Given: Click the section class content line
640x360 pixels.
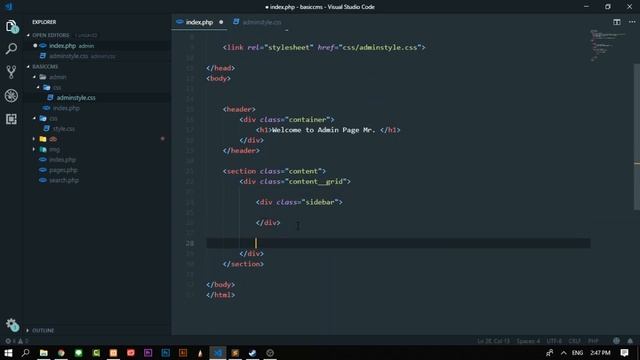Looking at the screenshot, I should point(274,171).
